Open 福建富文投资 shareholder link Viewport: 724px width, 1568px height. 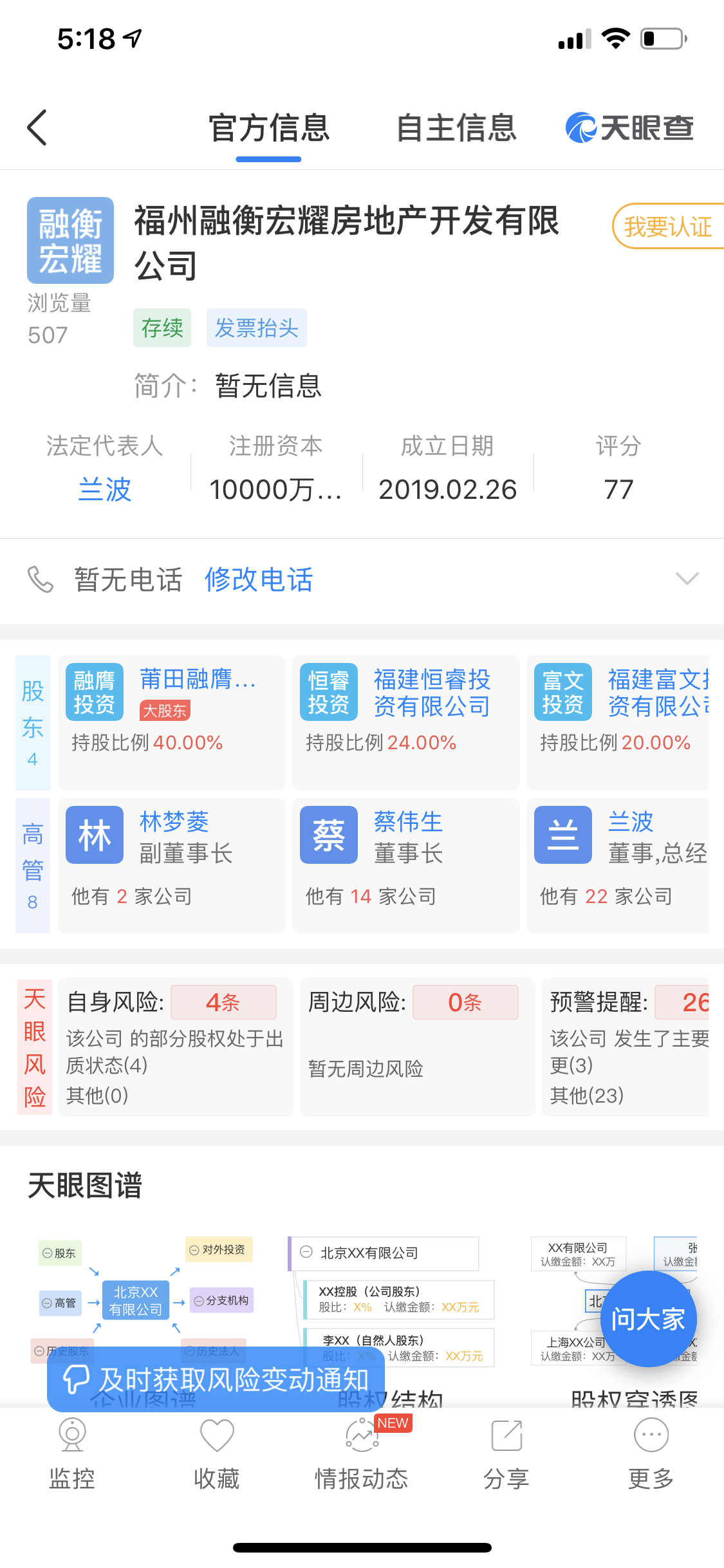[x=658, y=693]
